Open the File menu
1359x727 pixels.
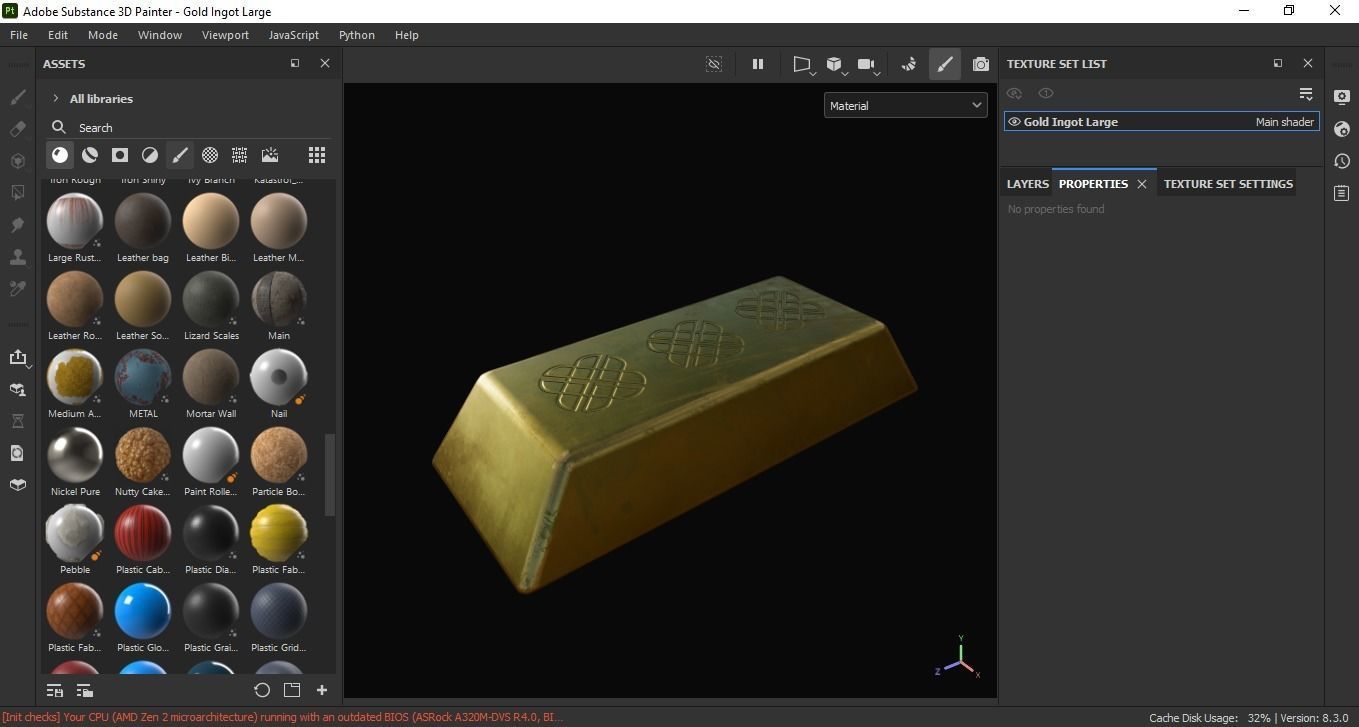tap(19, 35)
